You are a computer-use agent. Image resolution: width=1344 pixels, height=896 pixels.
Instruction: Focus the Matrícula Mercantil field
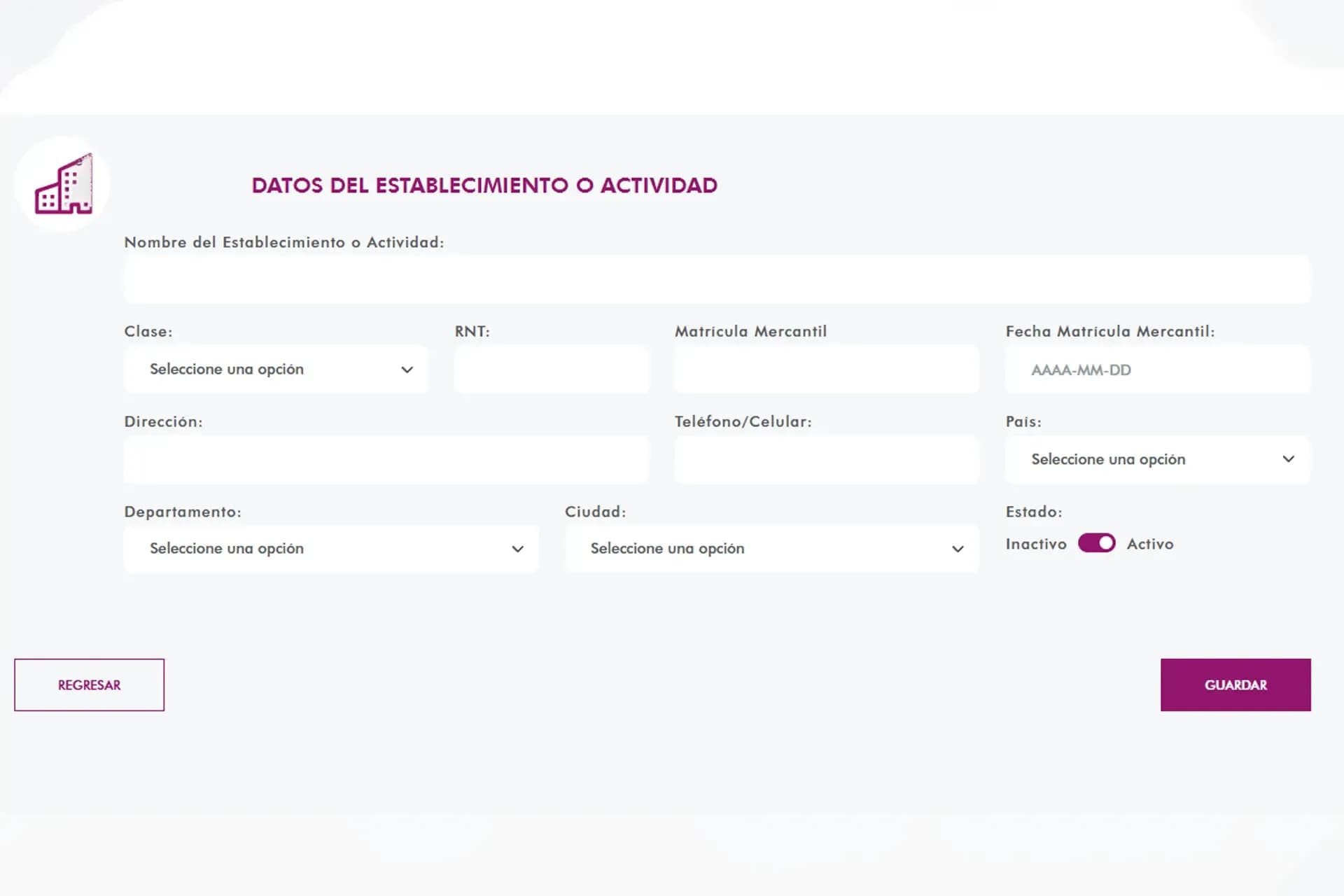(827, 369)
